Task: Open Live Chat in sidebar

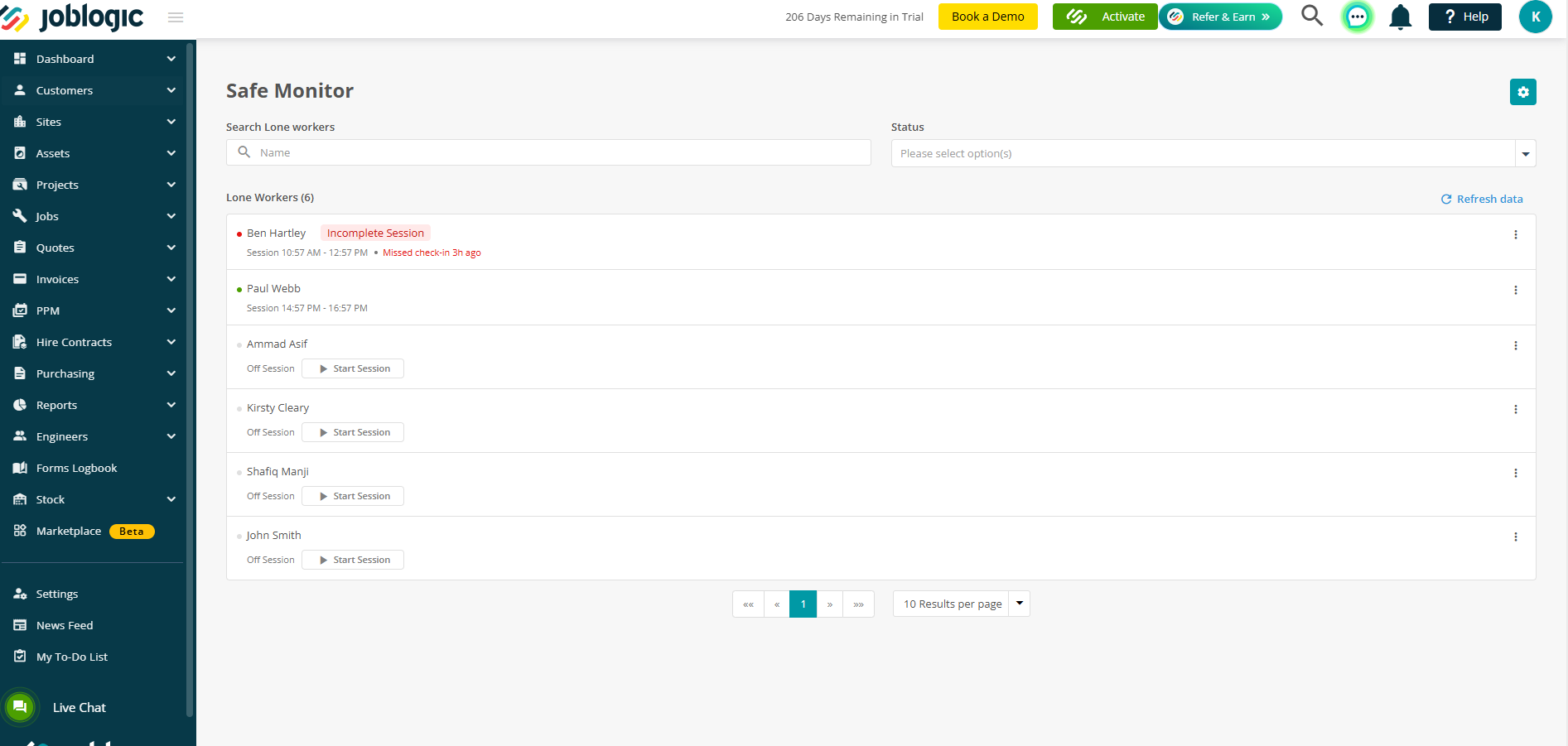Action: (x=79, y=707)
